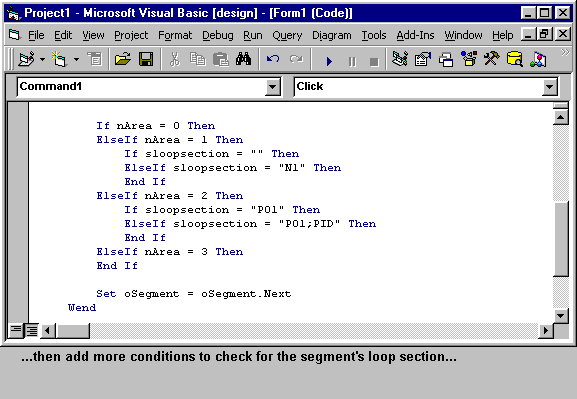Open the Query menu
Screen dimensions: 577x399
[287, 35]
